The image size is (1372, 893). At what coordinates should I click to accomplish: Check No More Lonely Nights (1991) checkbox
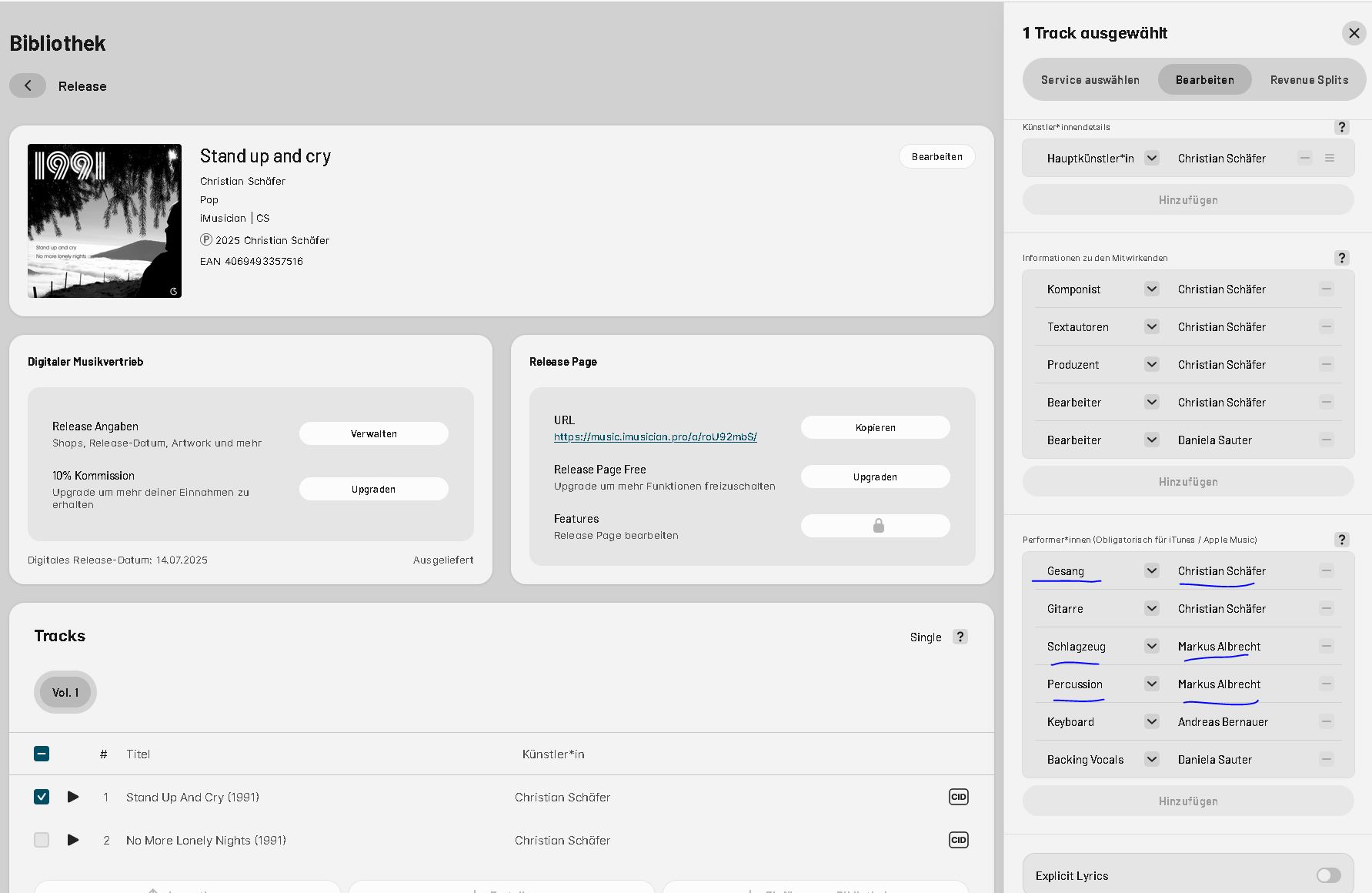tap(42, 840)
